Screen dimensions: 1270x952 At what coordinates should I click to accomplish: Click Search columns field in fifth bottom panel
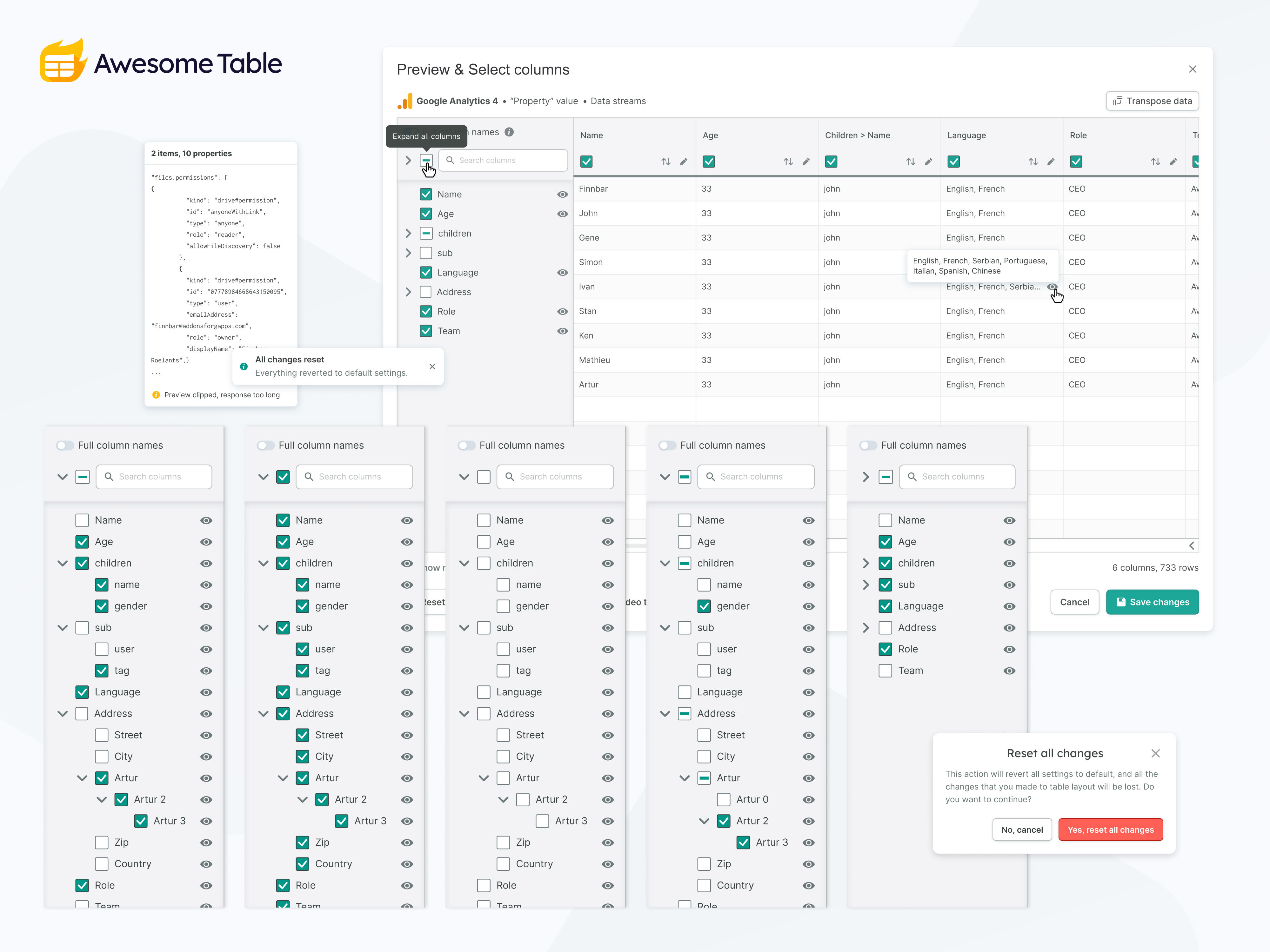(x=957, y=476)
